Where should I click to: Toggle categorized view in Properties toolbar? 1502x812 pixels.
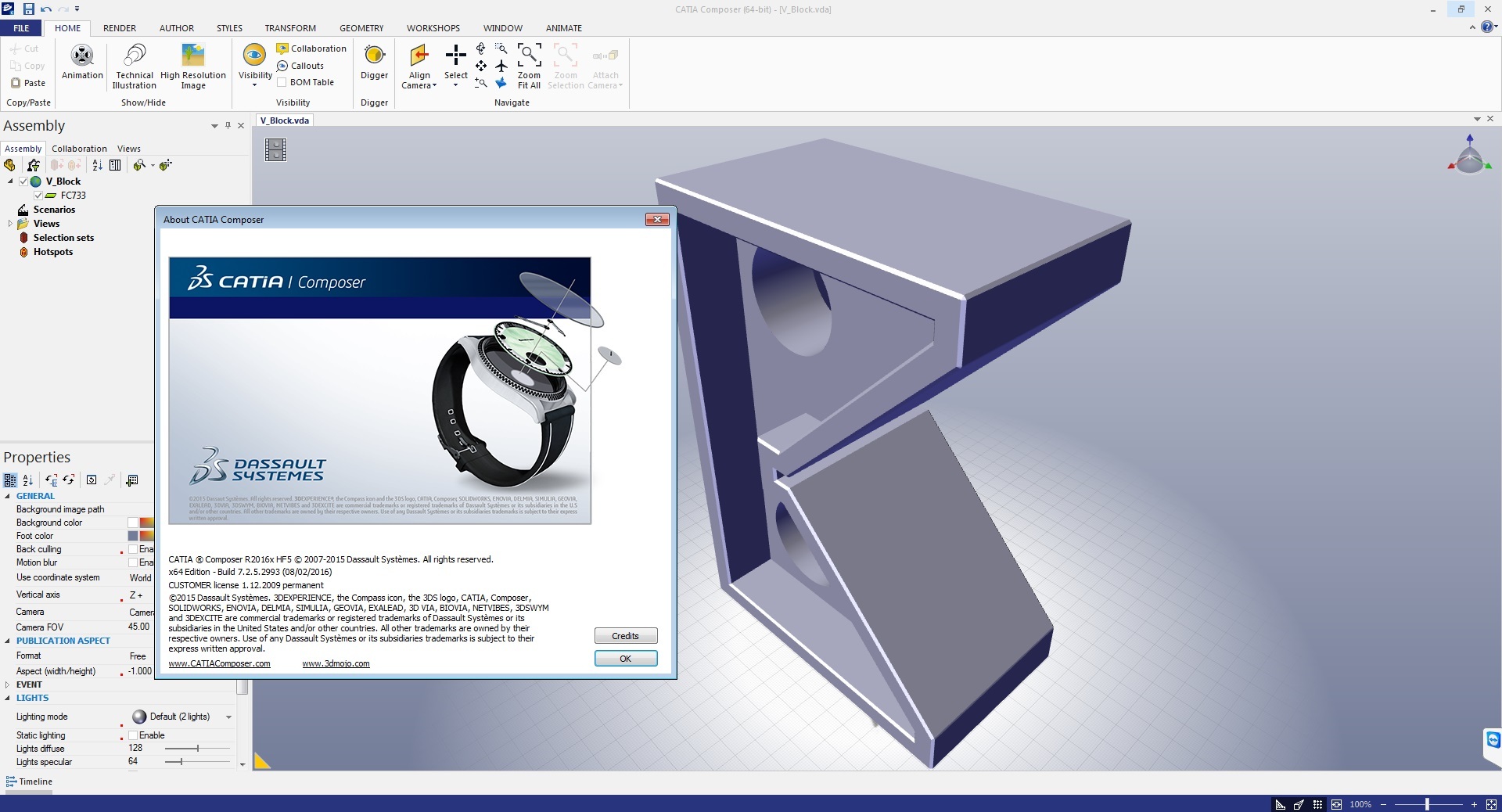[10, 480]
